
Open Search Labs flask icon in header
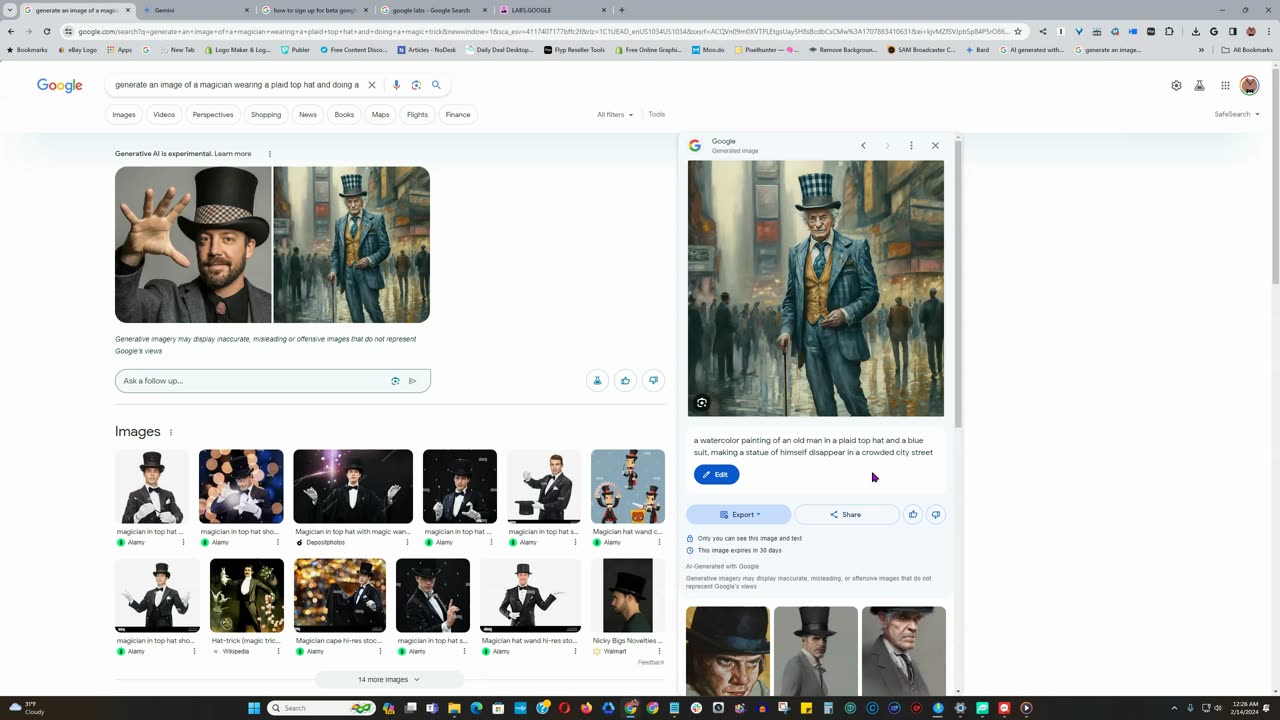[x=1199, y=86]
